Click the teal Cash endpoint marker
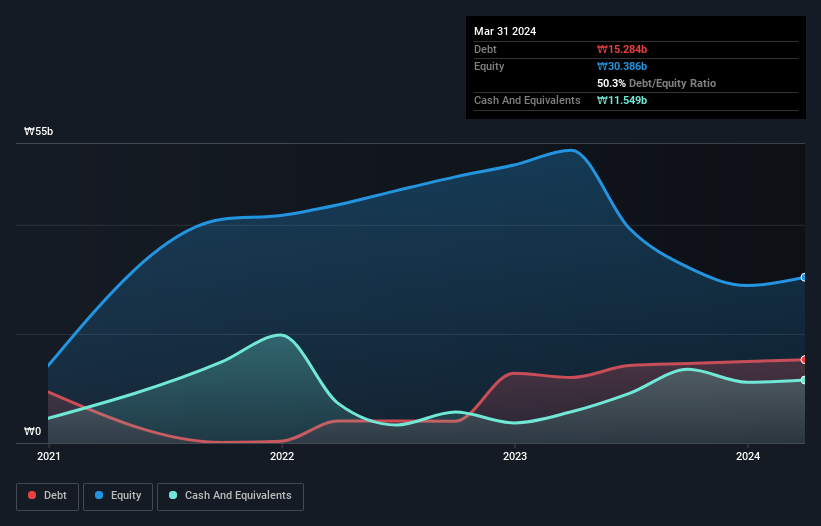 coord(804,380)
